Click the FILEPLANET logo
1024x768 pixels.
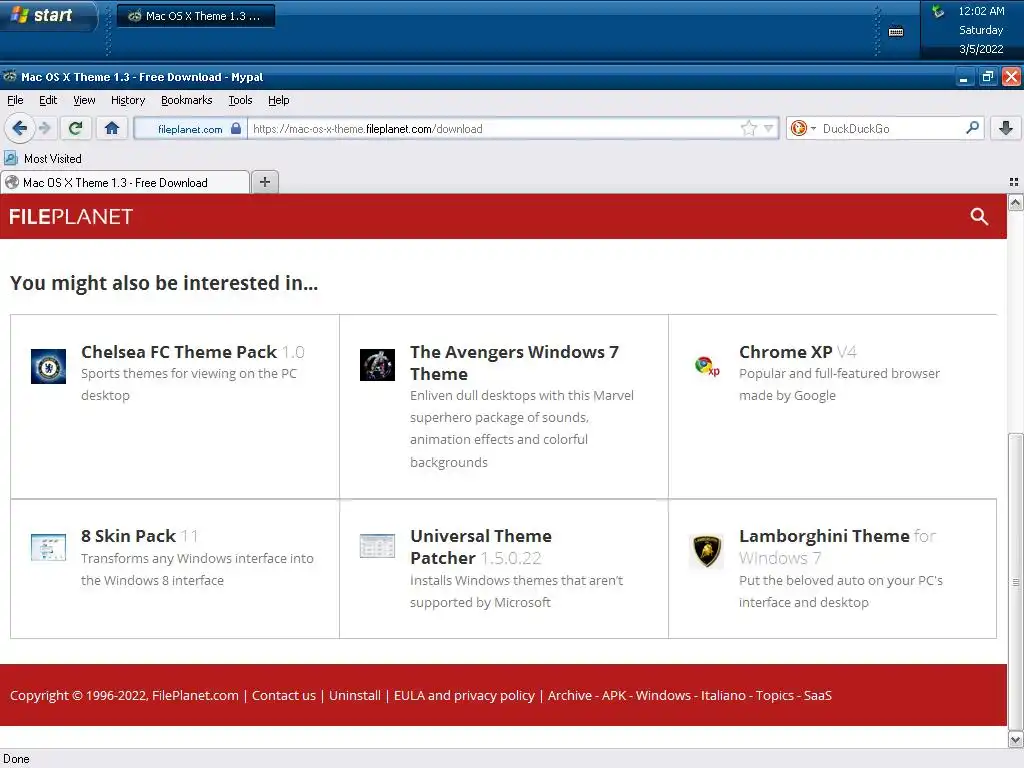[x=71, y=217]
